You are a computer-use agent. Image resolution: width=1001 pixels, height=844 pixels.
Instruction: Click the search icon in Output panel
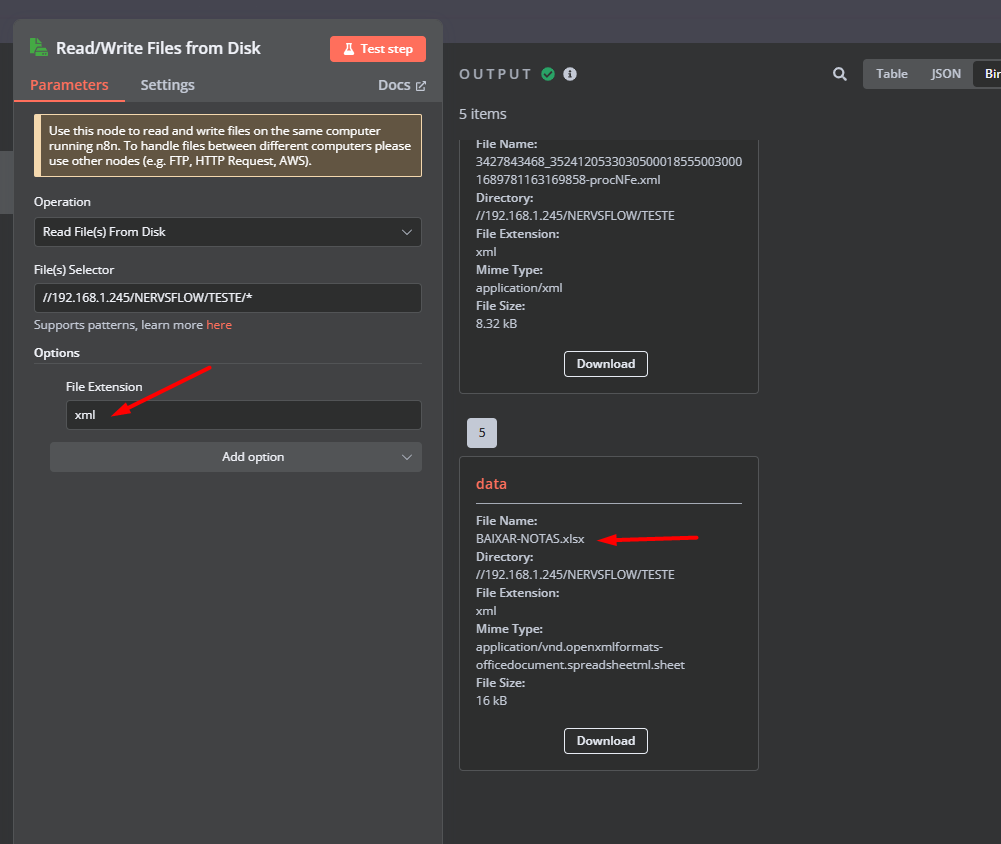pos(840,74)
